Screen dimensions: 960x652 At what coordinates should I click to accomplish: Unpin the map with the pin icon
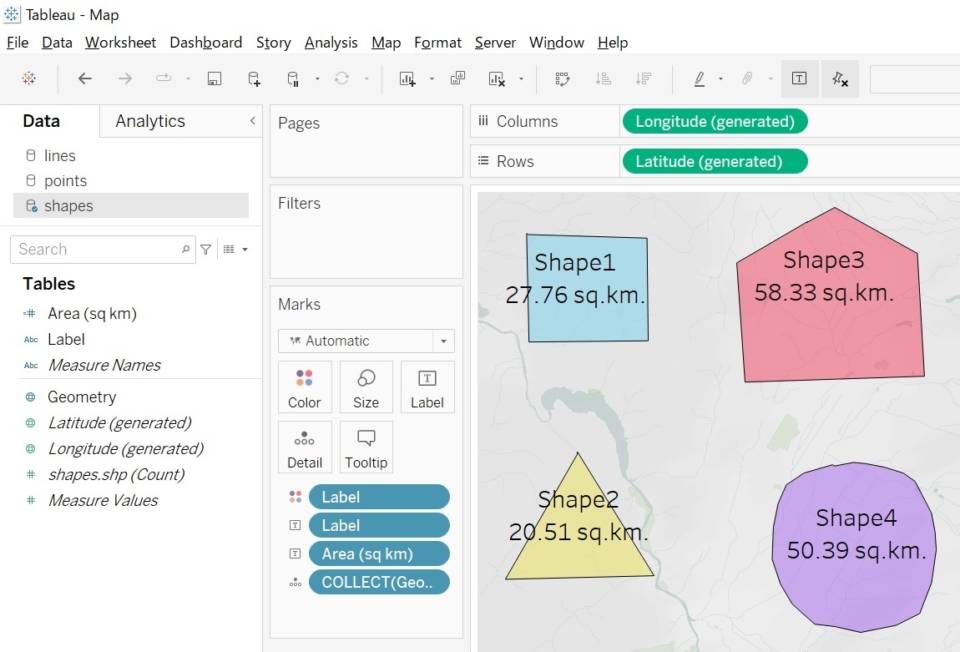pyautogui.click(x=839, y=78)
